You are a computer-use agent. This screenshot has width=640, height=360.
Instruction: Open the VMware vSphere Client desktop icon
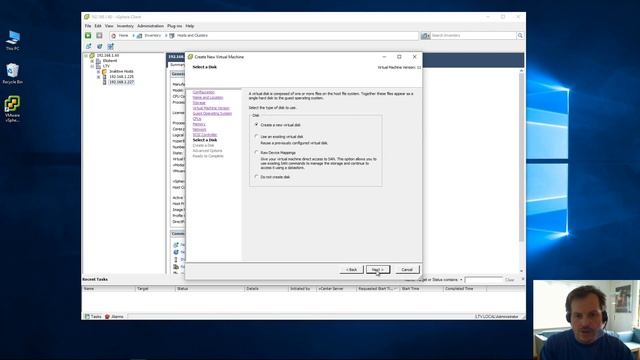point(13,109)
